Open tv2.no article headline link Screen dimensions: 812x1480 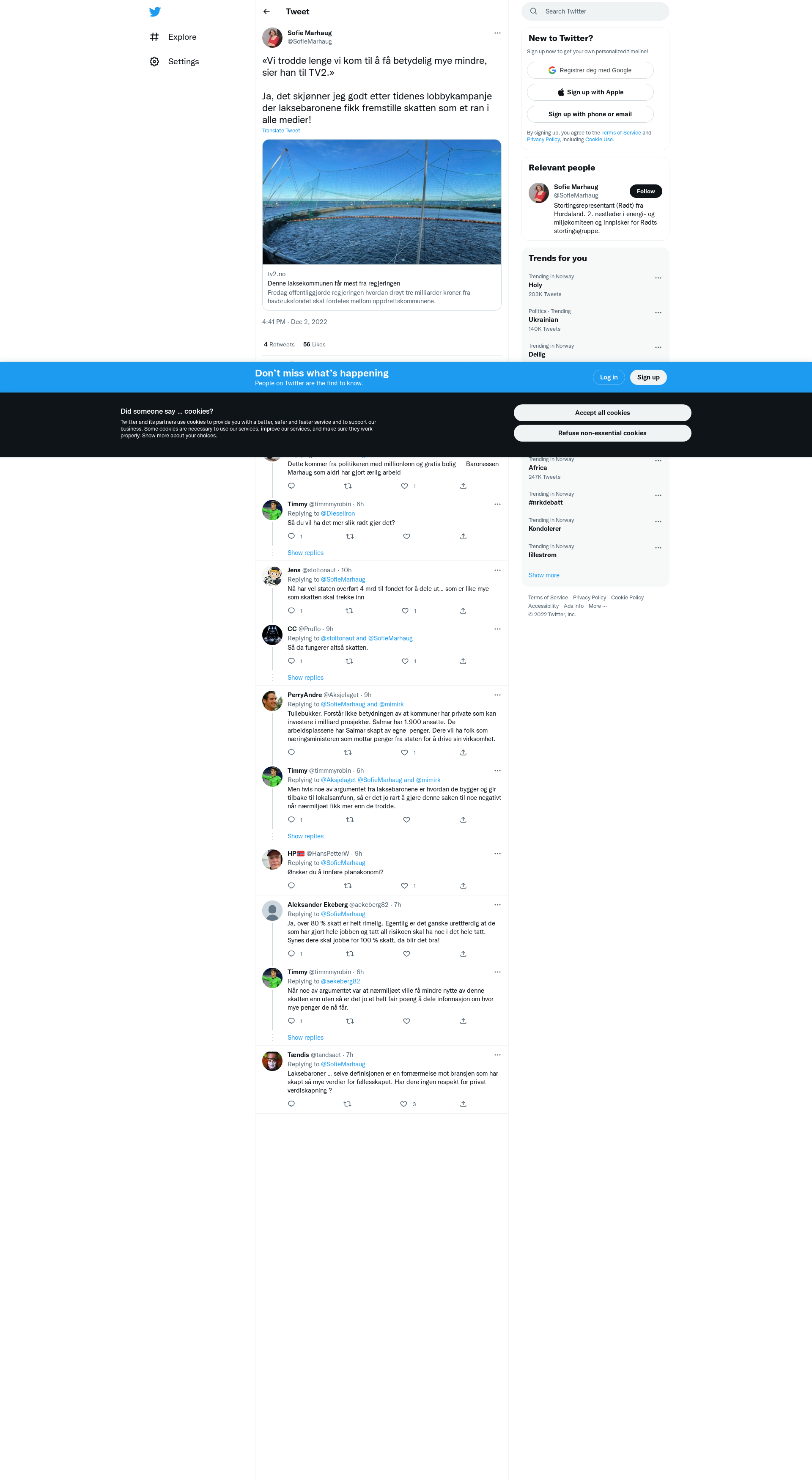pos(334,283)
